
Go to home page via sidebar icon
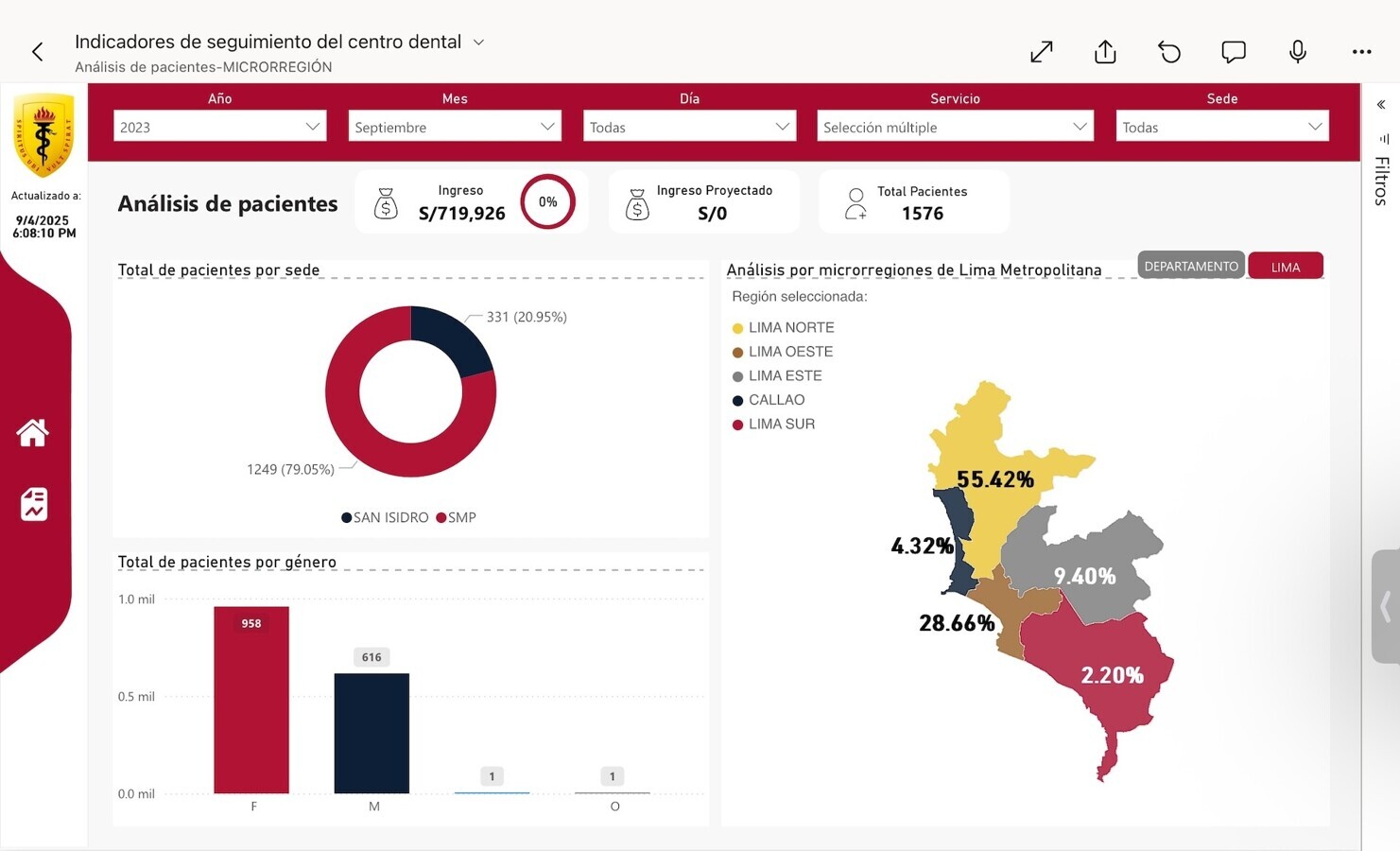(x=33, y=433)
